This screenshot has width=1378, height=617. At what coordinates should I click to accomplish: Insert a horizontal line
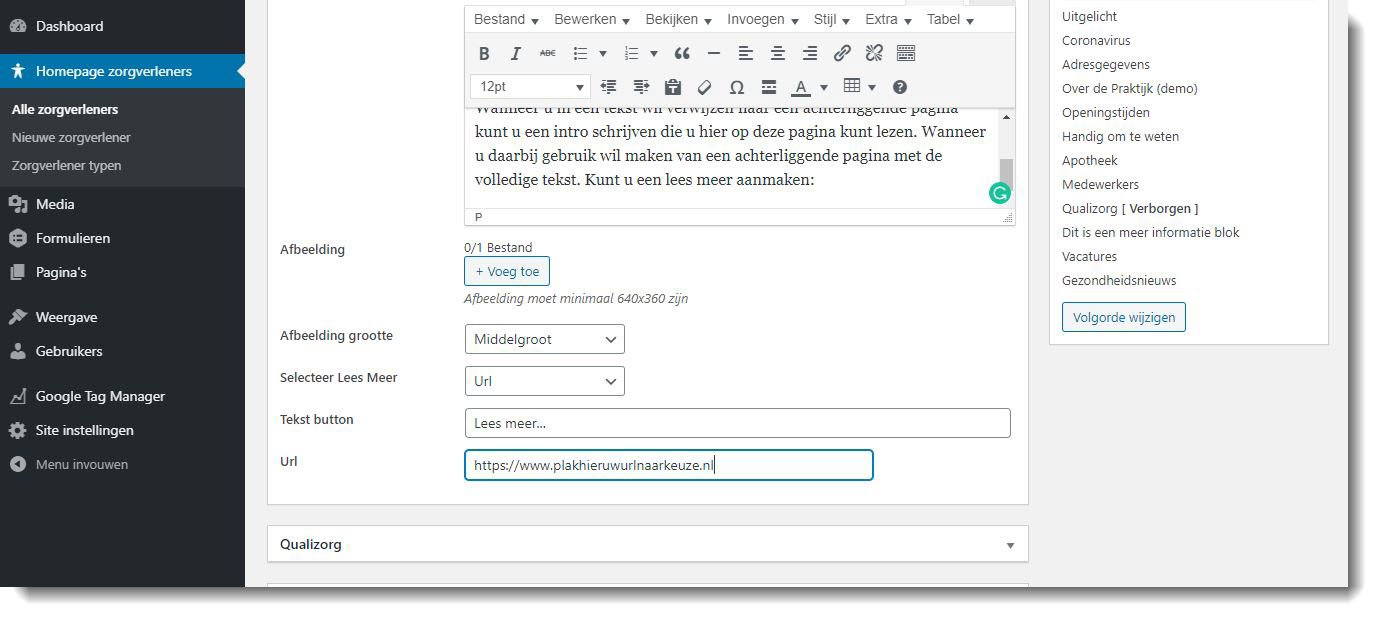point(714,53)
